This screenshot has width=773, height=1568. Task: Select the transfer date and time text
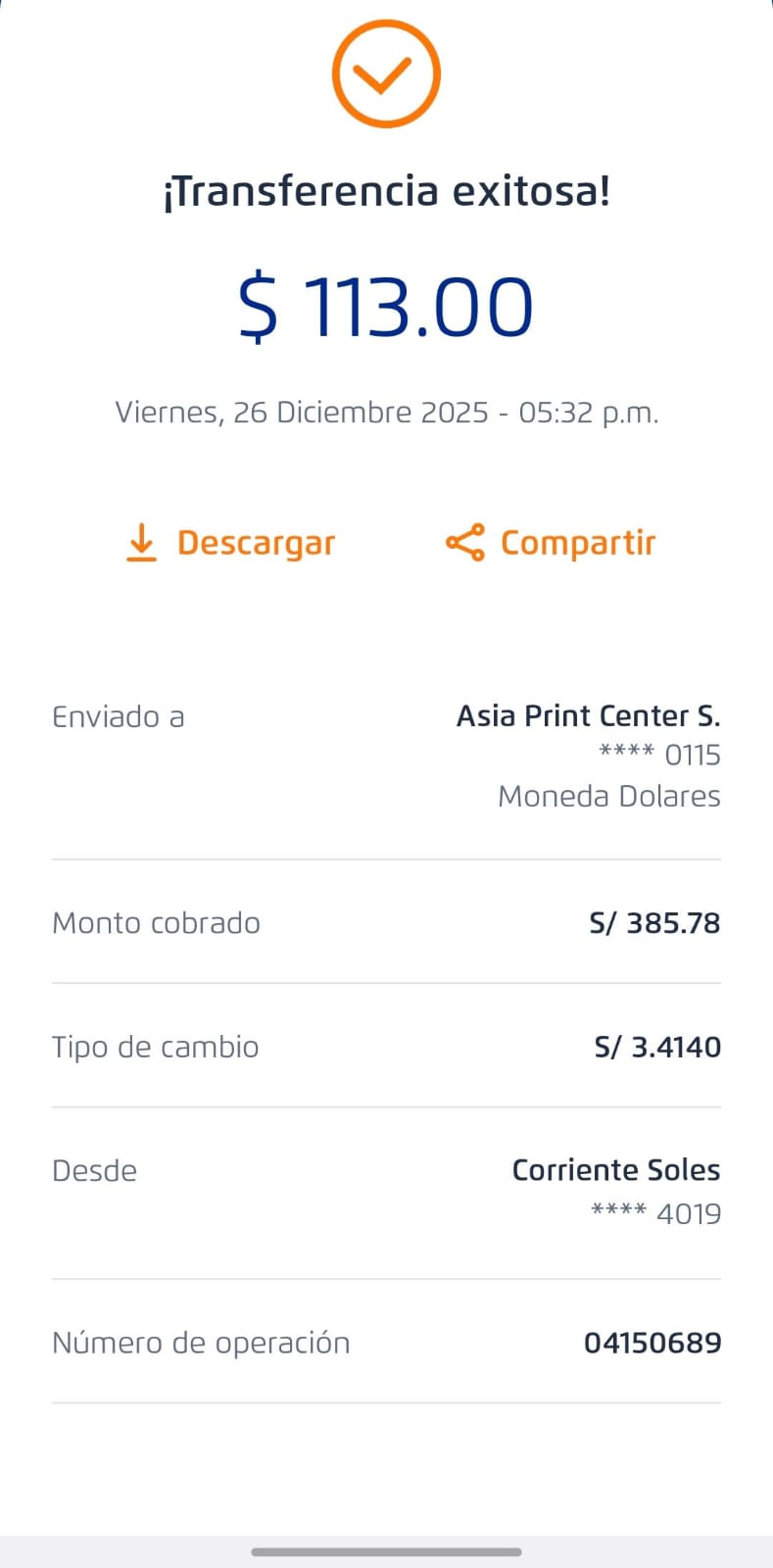point(386,412)
